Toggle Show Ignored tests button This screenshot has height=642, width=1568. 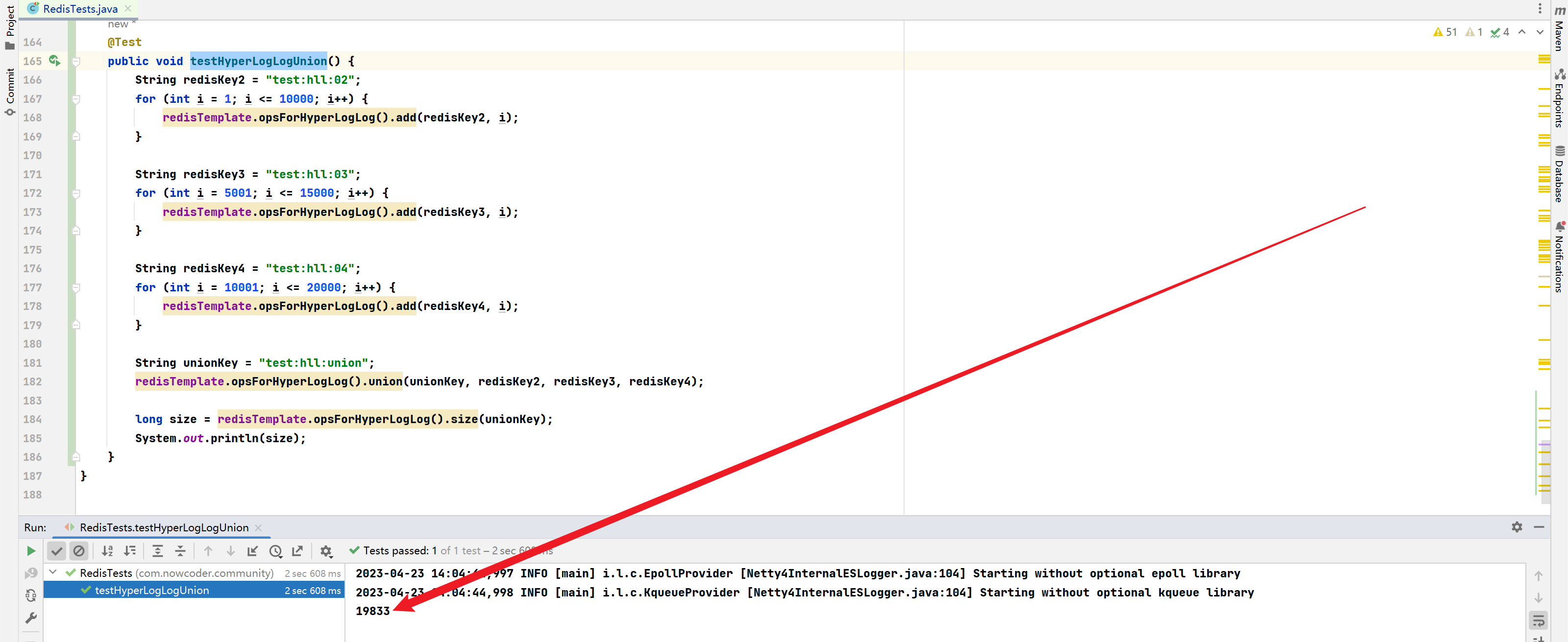79,551
